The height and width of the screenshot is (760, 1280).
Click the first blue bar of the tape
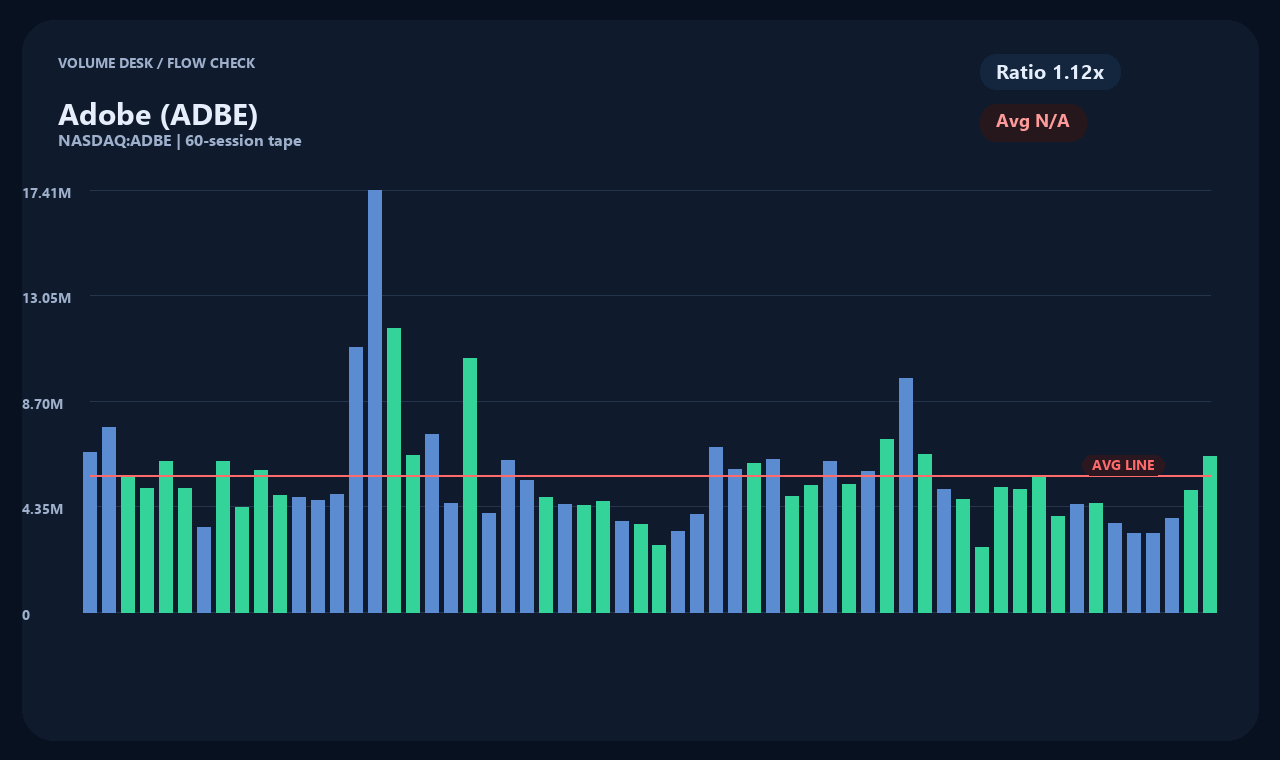click(90, 532)
